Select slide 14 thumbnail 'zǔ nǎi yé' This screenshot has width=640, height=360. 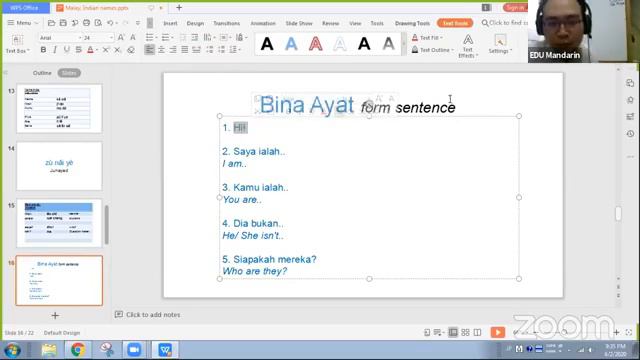point(59,166)
